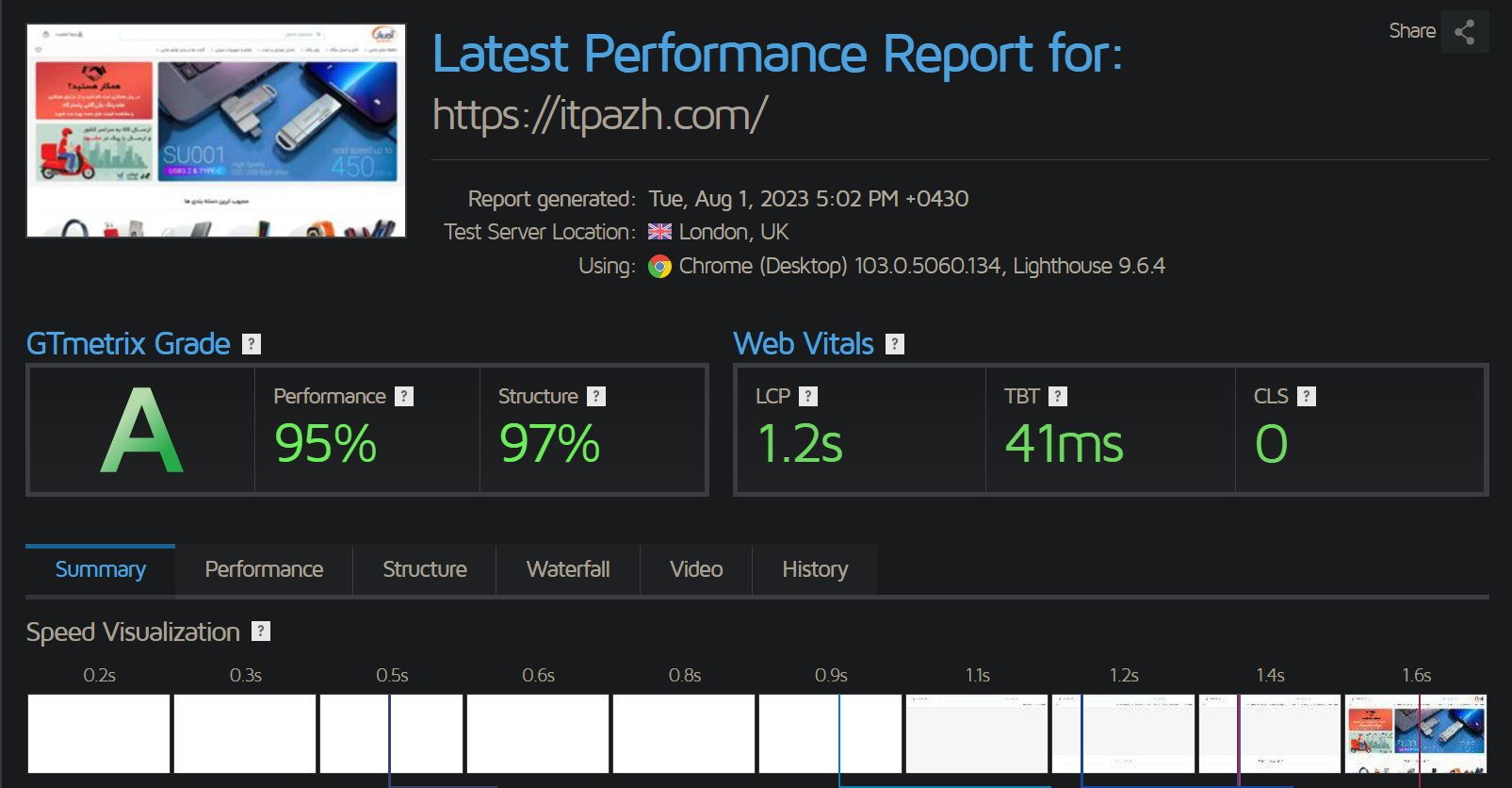
Task: Click the CLS help question mark
Action: tap(1306, 397)
